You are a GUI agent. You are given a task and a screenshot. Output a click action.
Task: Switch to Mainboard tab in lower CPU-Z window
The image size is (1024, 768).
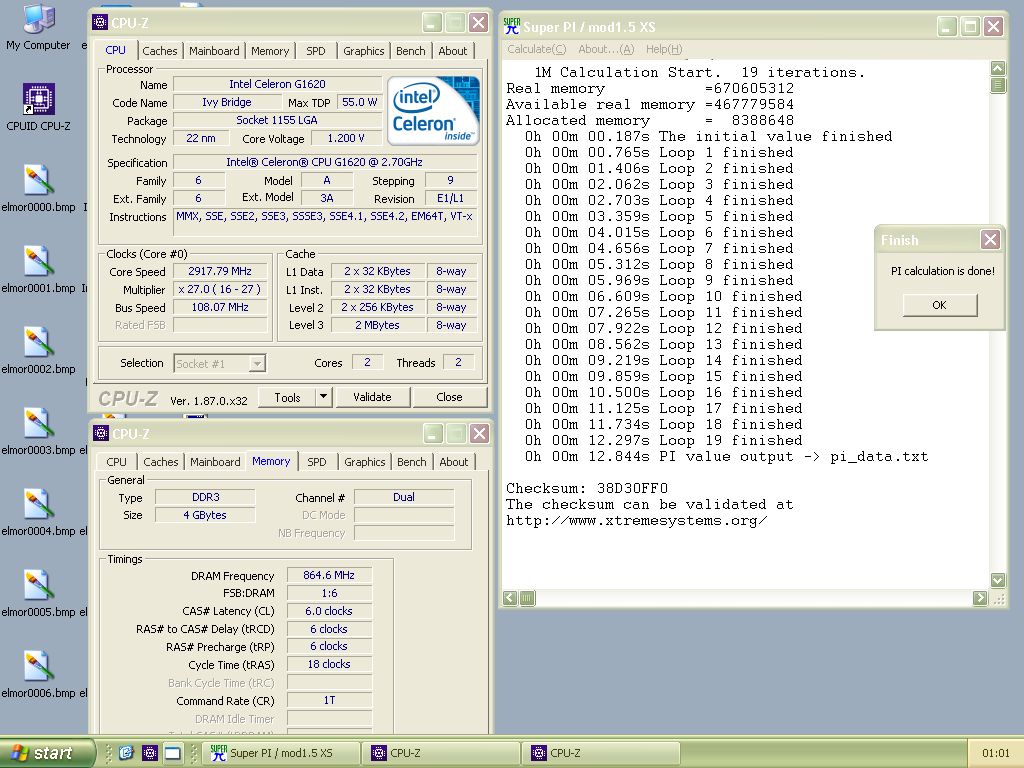pos(216,462)
